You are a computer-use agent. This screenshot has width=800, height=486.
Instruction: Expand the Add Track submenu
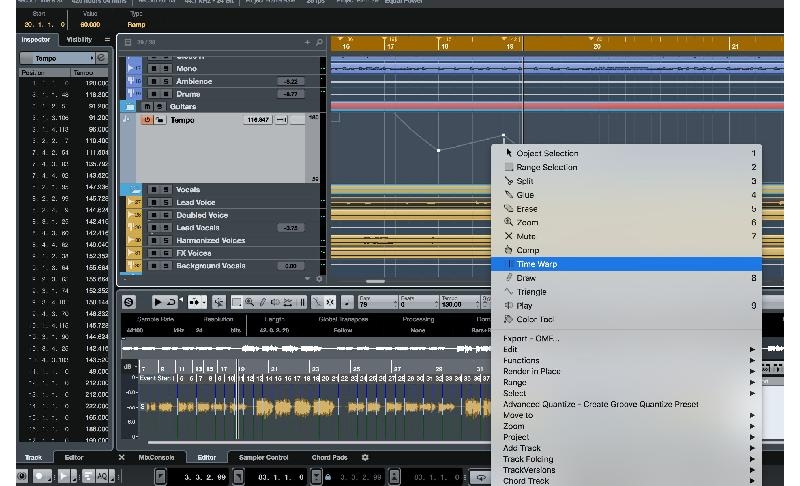click(626, 448)
